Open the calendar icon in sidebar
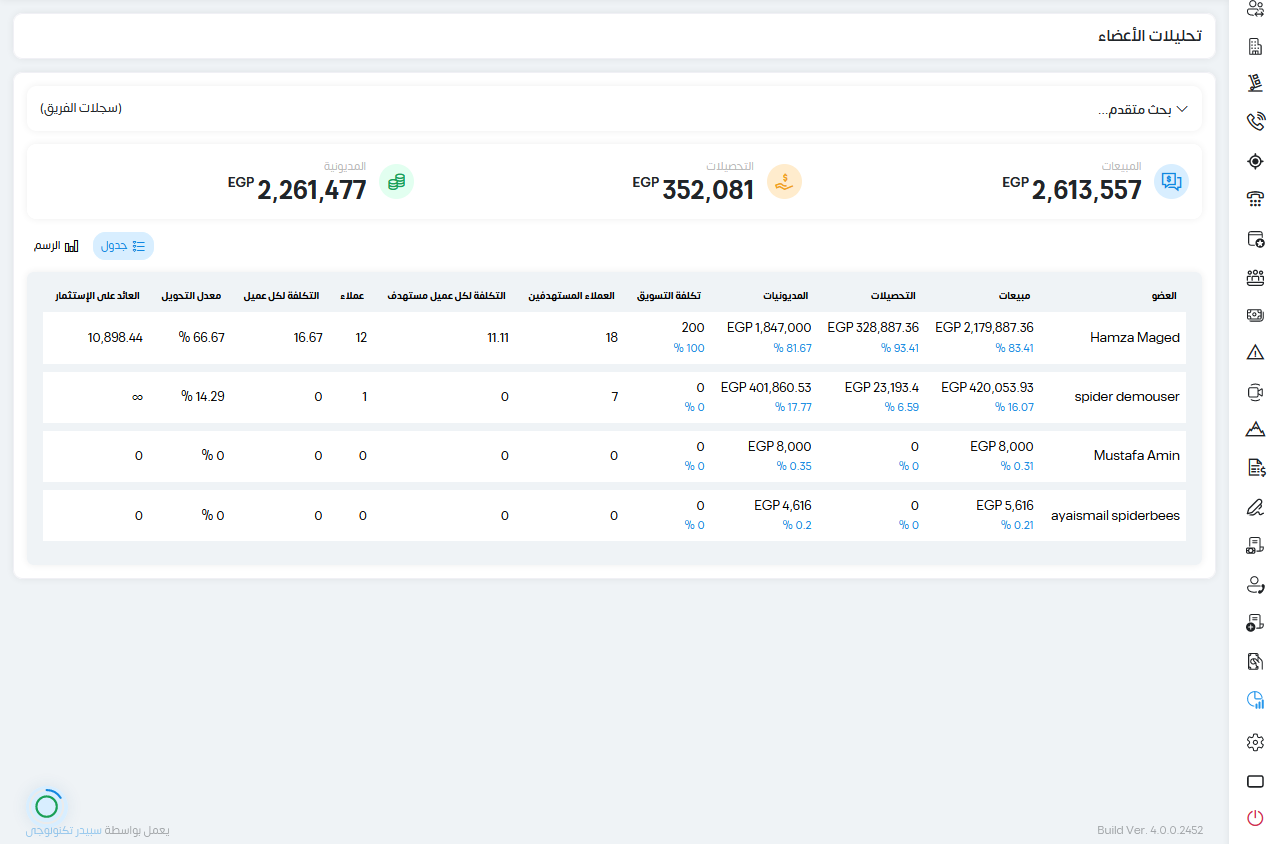 [1256, 239]
